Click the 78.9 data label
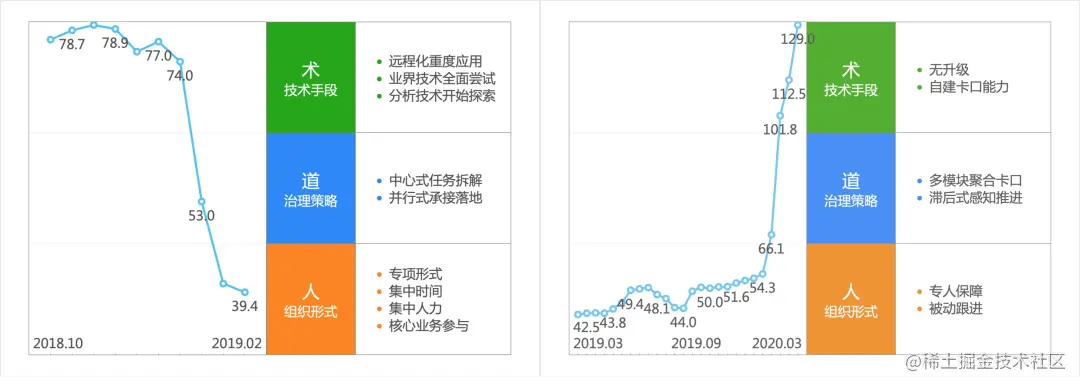Image resolution: width=1080 pixels, height=386 pixels. (115, 43)
